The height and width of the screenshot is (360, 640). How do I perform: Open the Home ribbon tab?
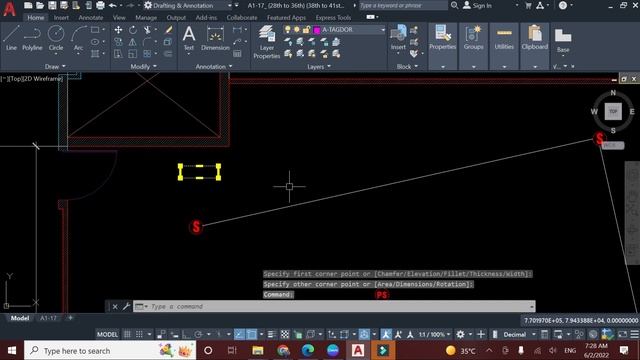tap(36, 18)
